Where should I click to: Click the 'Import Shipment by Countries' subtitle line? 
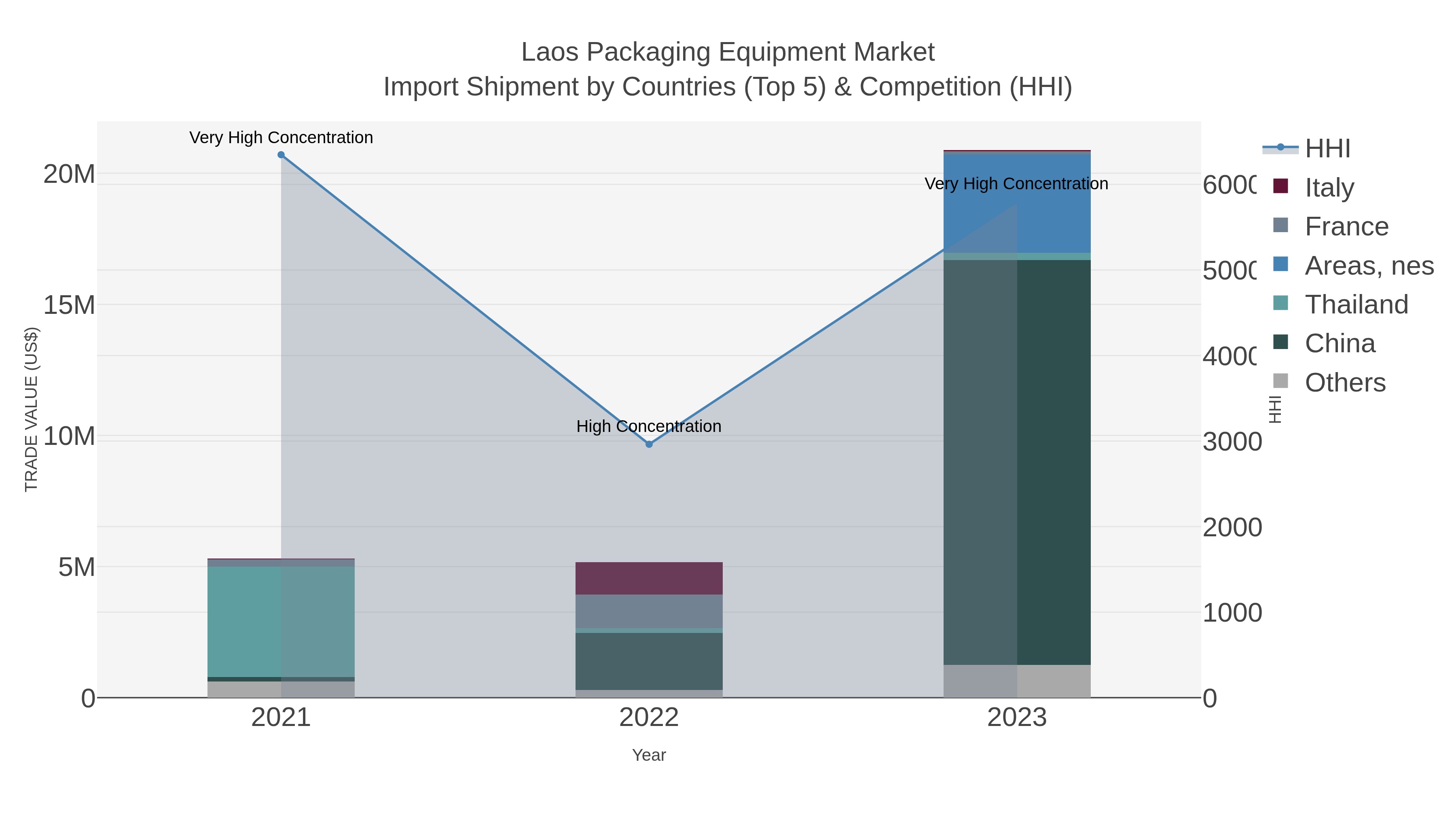[728, 87]
